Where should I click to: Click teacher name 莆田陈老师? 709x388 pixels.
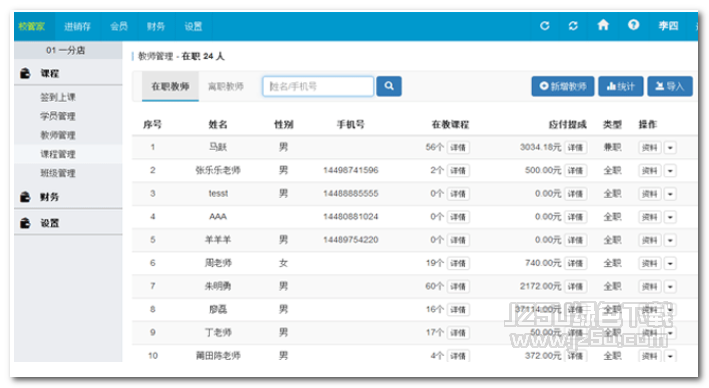tap(218, 355)
